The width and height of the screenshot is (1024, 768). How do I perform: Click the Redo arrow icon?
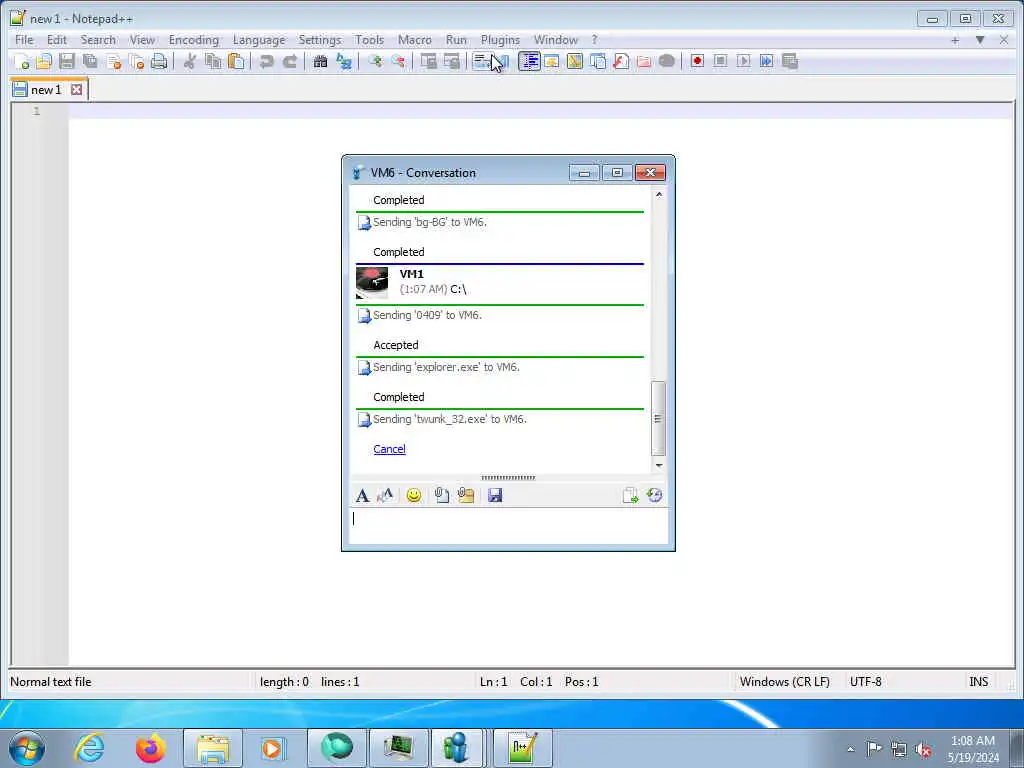click(x=289, y=61)
